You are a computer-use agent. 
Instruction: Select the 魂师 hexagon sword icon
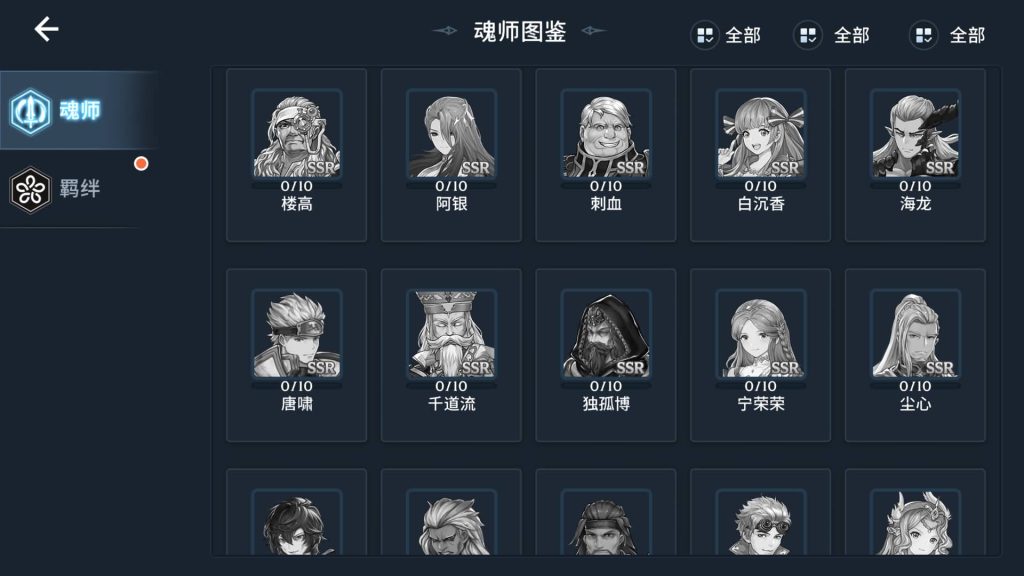(30, 111)
